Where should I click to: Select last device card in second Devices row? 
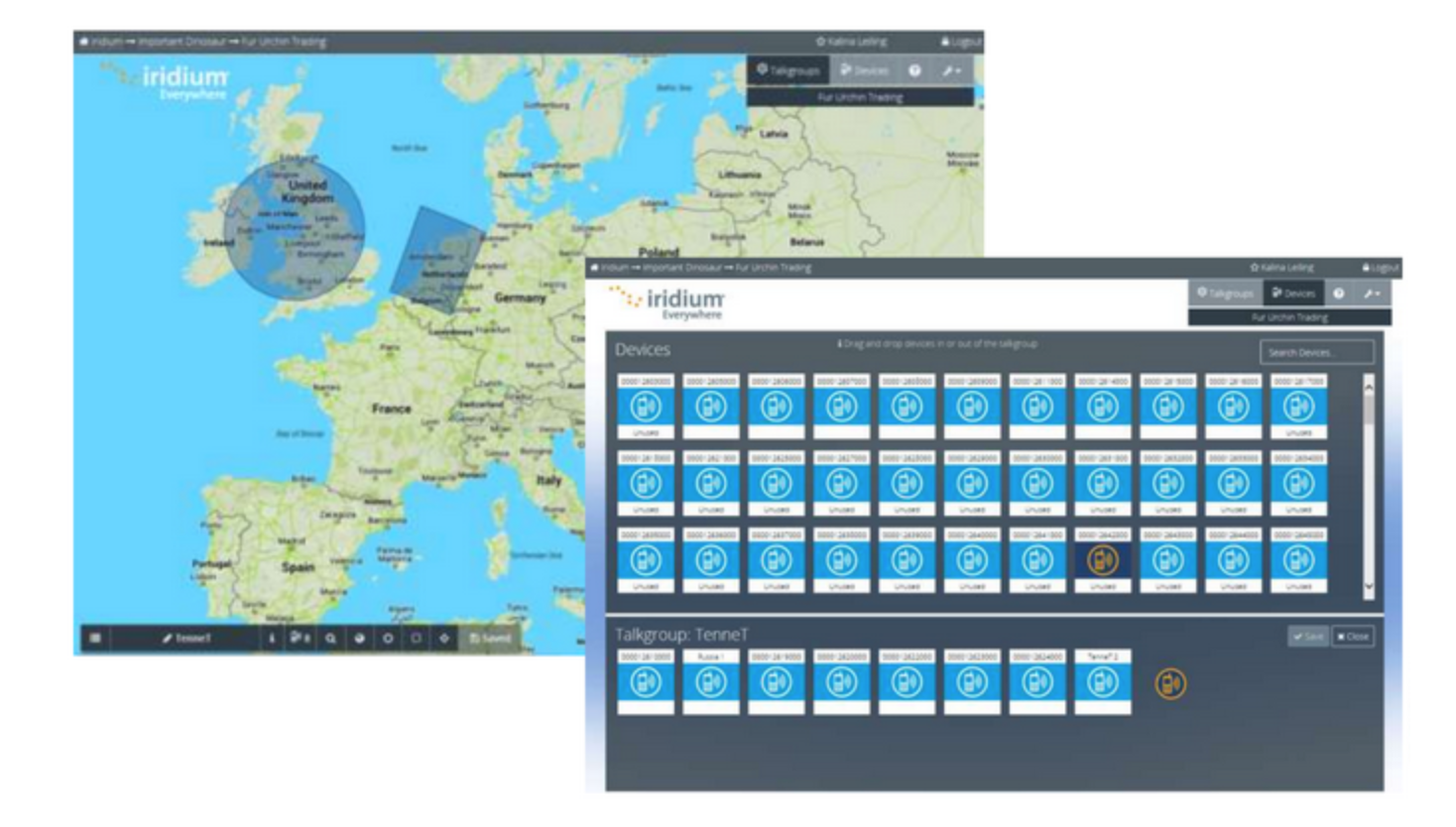[1298, 484]
